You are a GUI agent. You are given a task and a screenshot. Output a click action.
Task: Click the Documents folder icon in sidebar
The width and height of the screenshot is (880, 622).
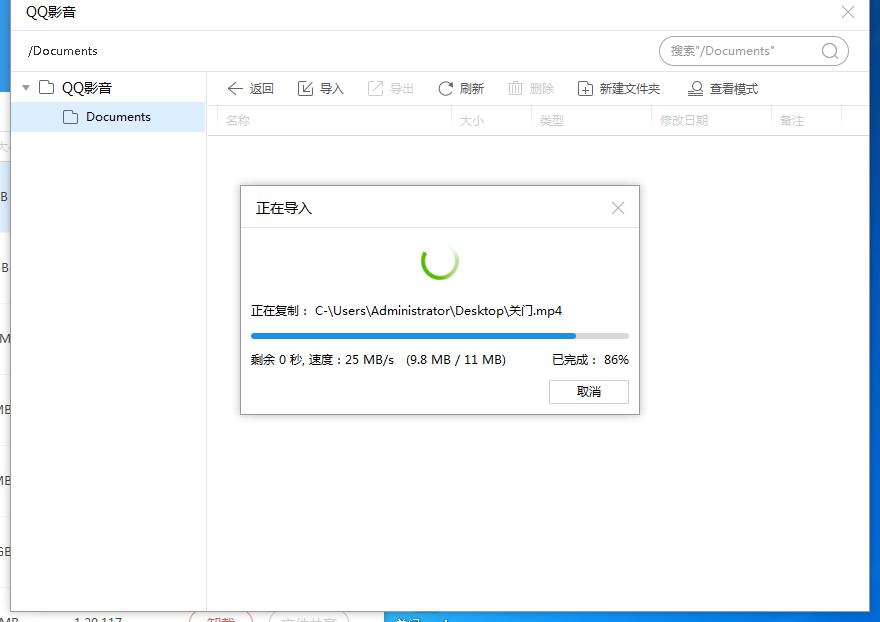[x=69, y=116]
